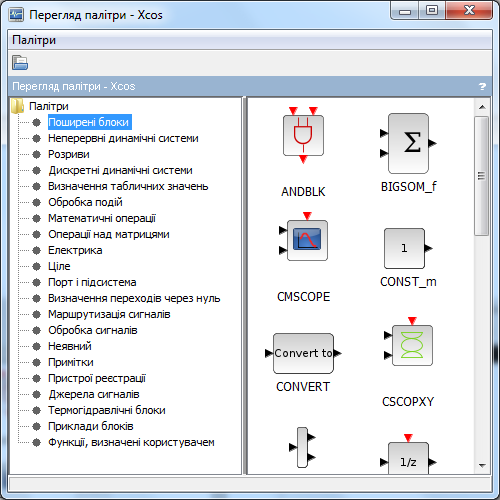Click the CSCOPXY label text
This screenshot has width=500, height=500.
click(x=408, y=402)
